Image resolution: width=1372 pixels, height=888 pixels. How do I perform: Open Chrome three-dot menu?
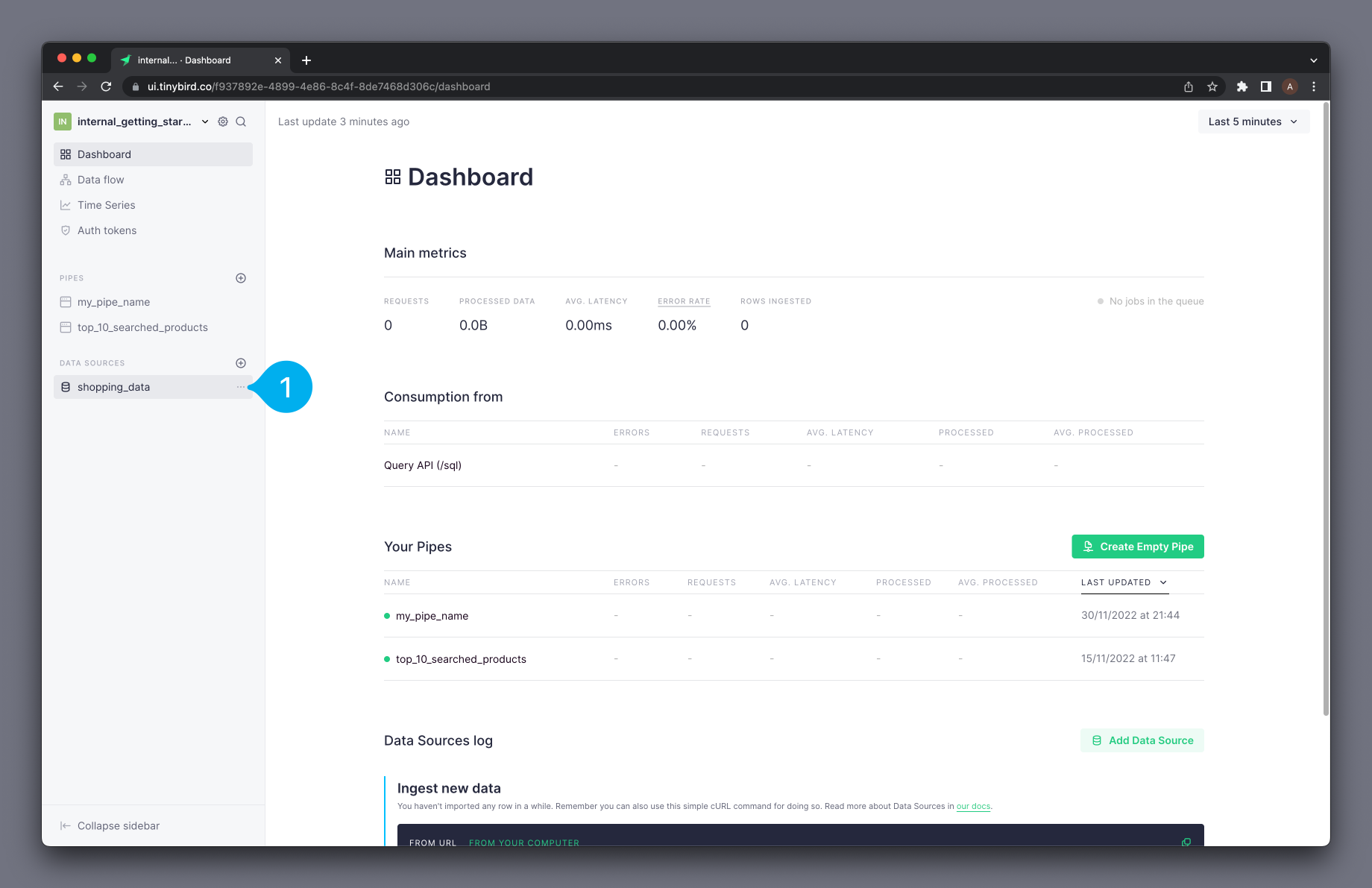(1314, 86)
